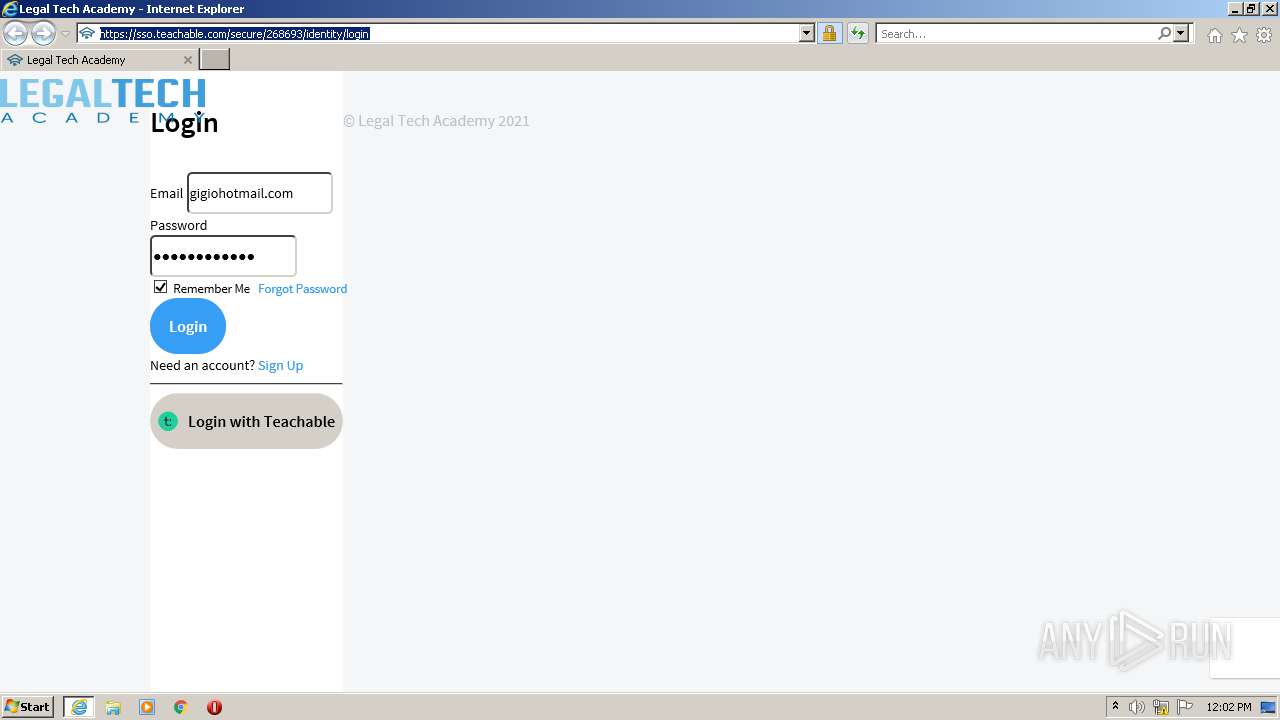The height and width of the screenshot is (720, 1280).
Task: Close the Legal Tech Academy tab
Action: (x=187, y=60)
